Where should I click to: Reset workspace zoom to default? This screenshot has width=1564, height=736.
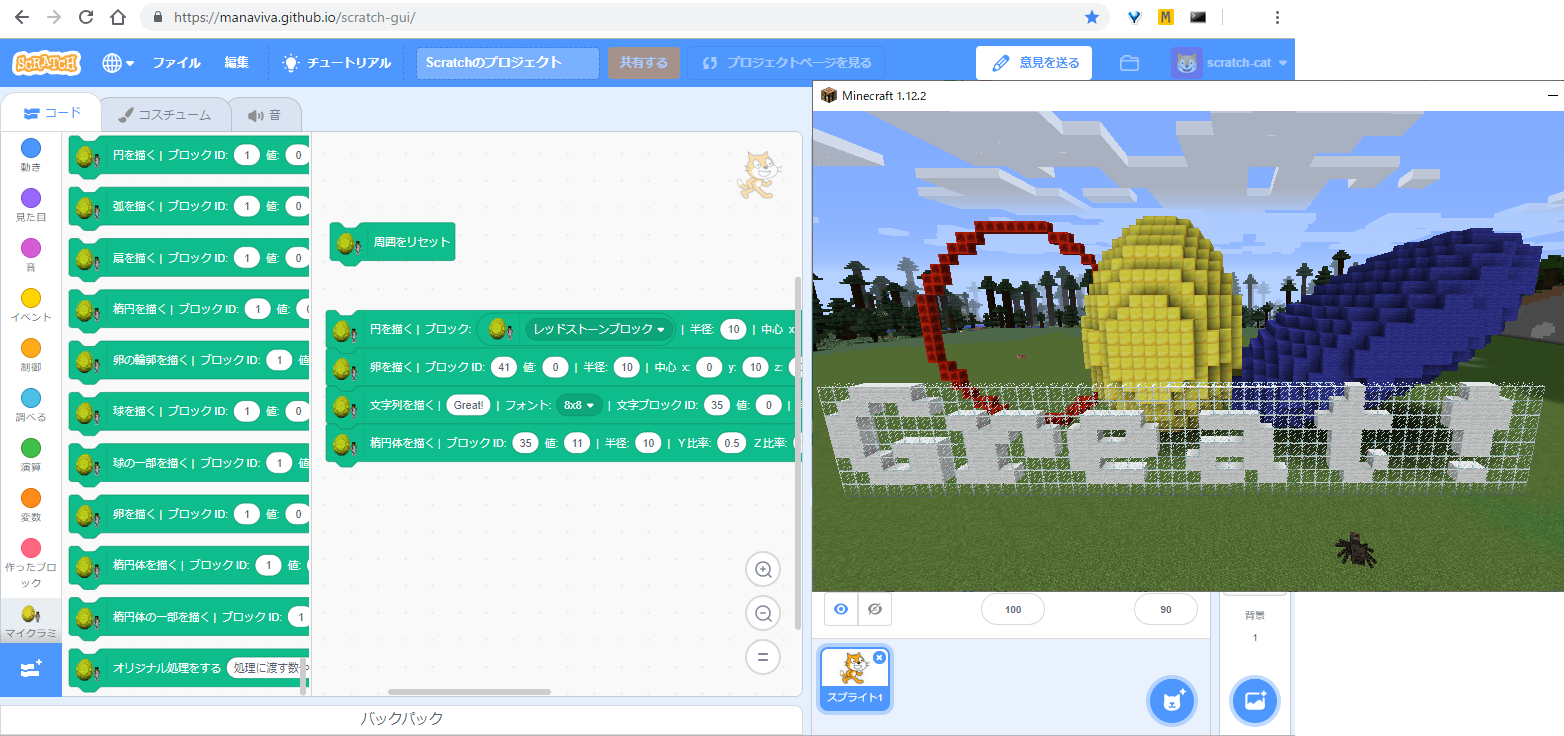pyautogui.click(x=763, y=657)
